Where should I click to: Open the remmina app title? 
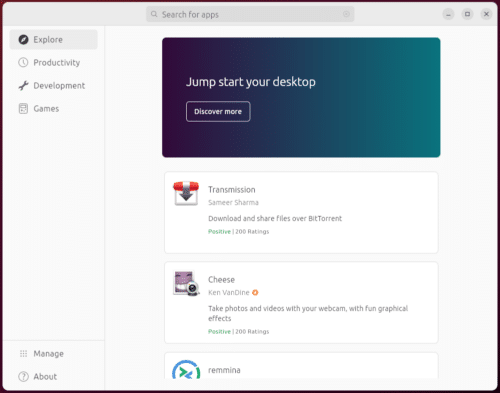pos(224,370)
